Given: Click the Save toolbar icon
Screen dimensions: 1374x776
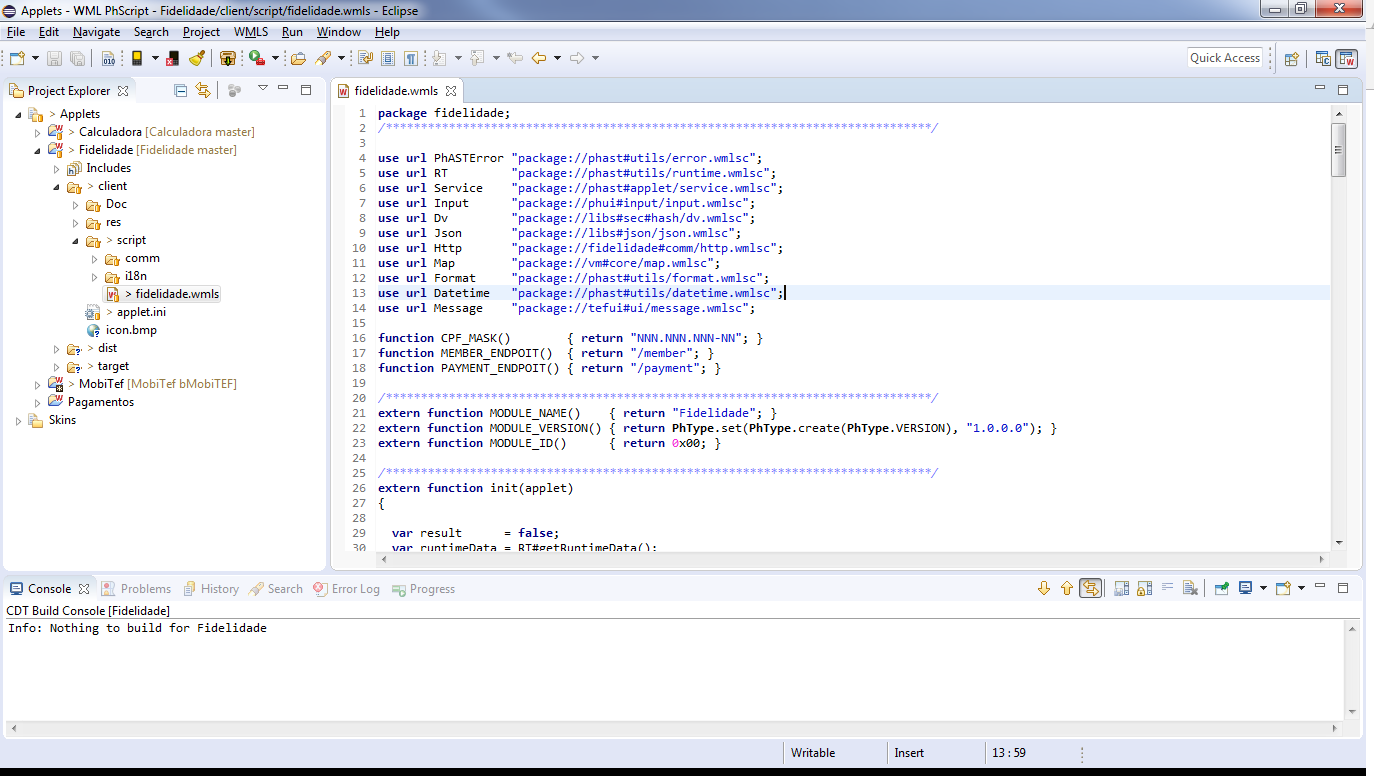Looking at the screenshot, I should coord(54,57).
